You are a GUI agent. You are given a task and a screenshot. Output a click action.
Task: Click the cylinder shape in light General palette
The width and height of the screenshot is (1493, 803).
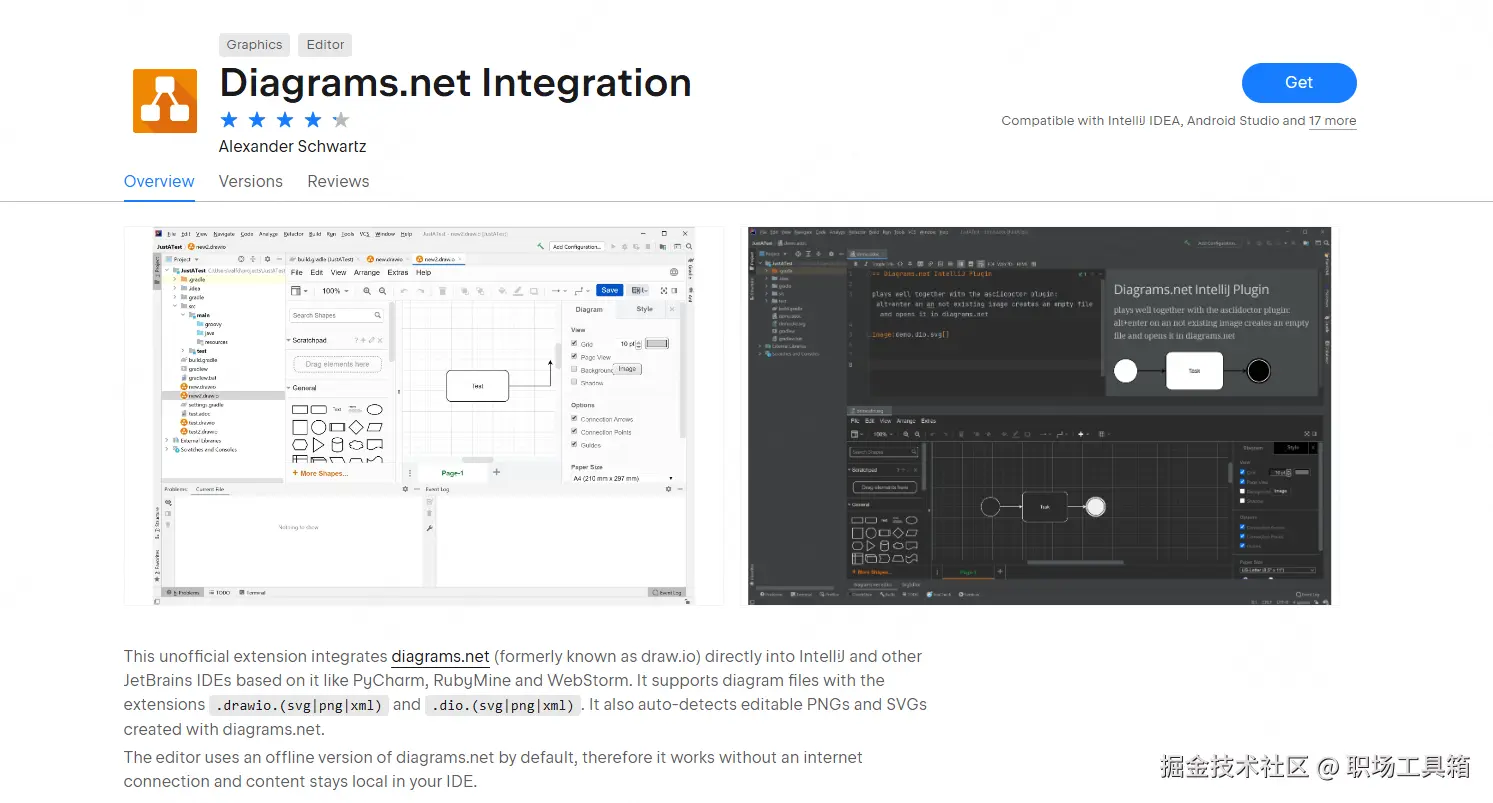[x=337, y=444]
